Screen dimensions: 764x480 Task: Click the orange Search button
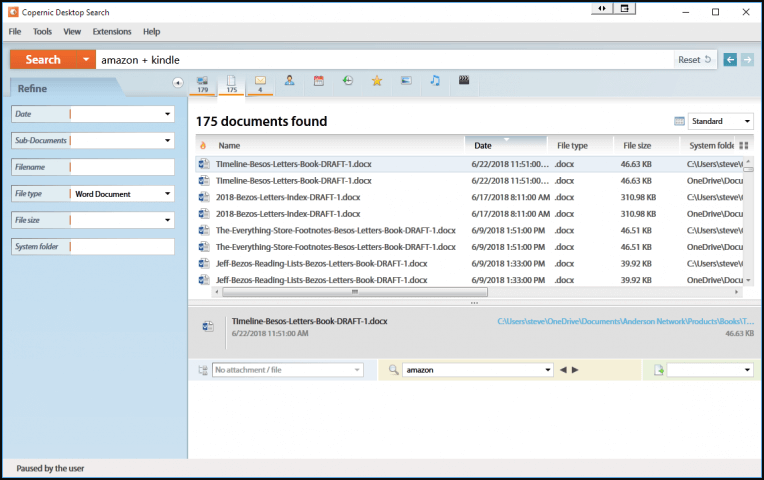tap(43, 59)
